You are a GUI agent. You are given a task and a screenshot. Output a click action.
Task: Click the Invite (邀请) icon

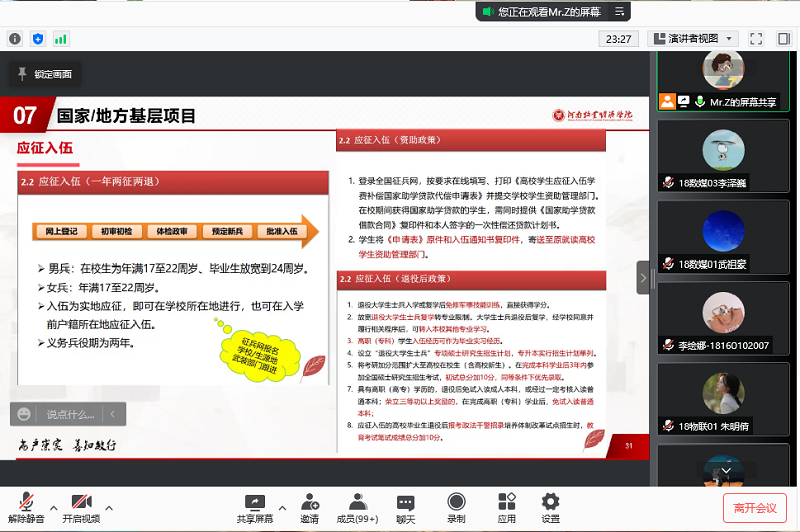[x=310, y=503]
